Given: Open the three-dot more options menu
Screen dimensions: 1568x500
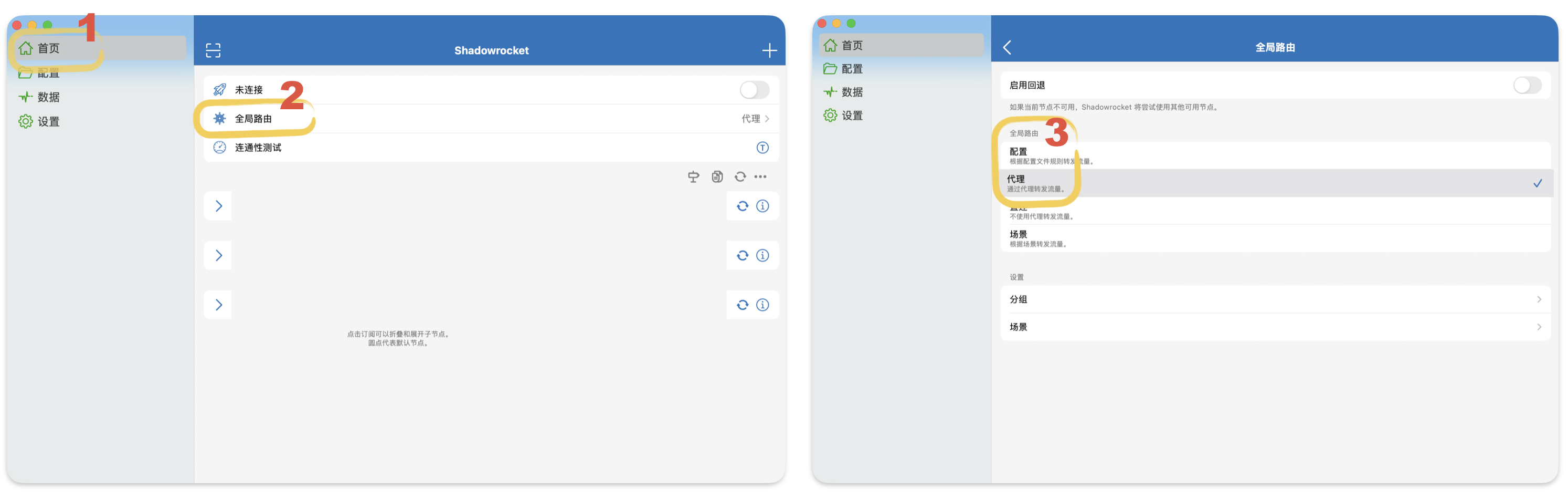Looking at the screenshot, I should point(760,176).
